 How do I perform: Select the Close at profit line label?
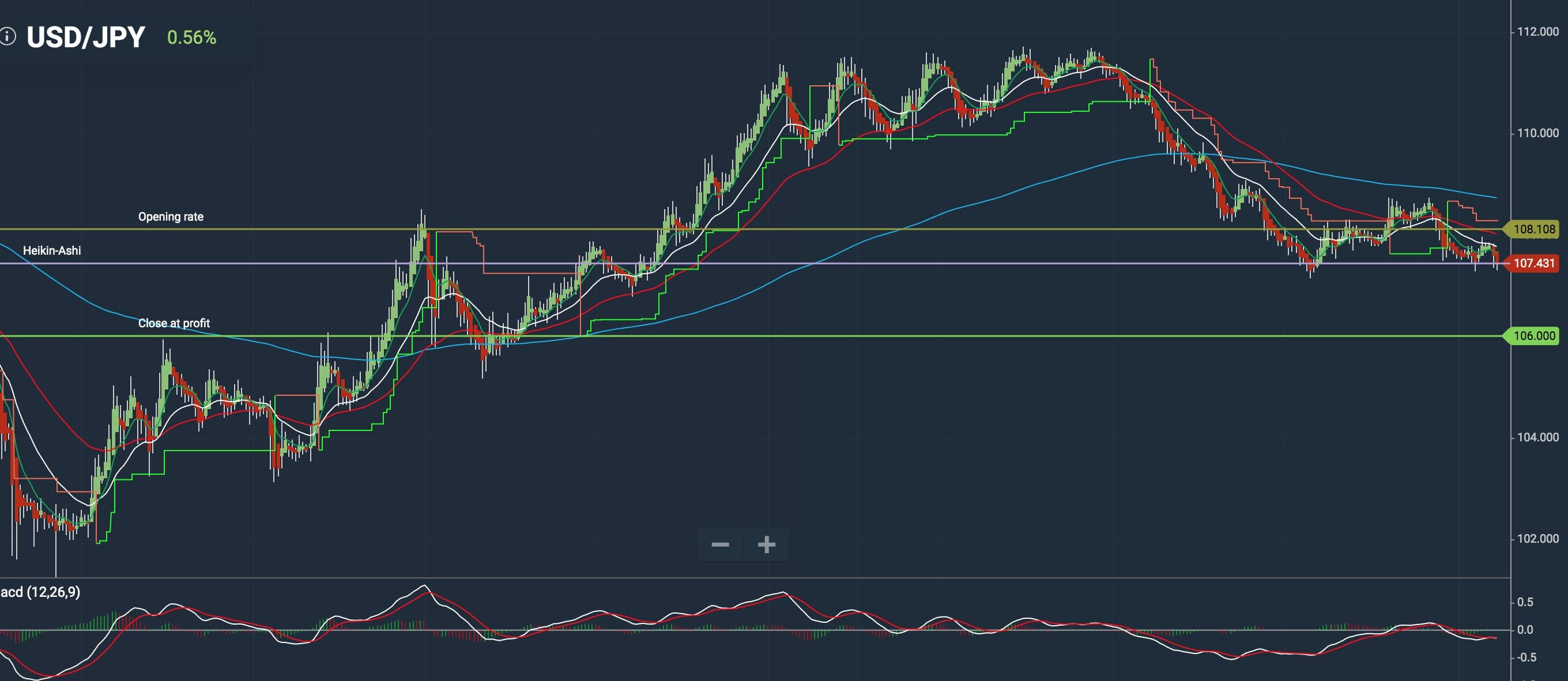[x=174, y=323]
